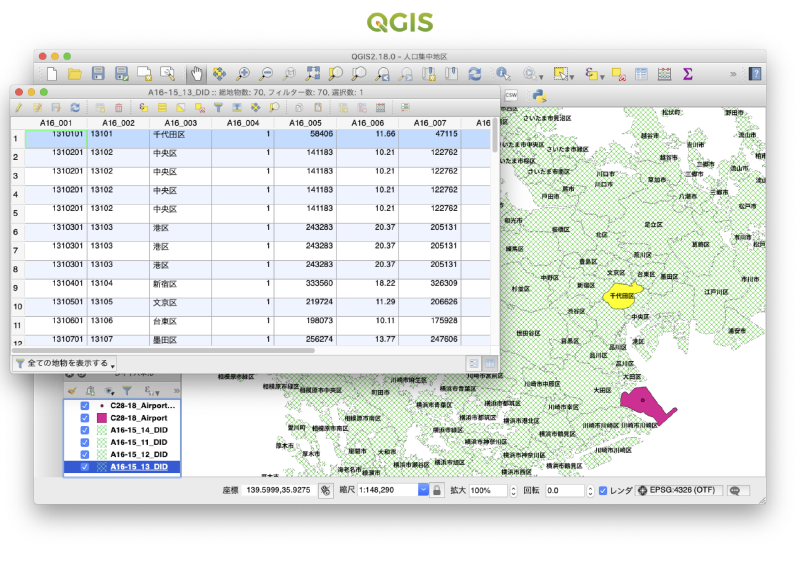Click Invert Selection icon in attribute table
This screenshot has width=800, height=565.
[181, 108]
